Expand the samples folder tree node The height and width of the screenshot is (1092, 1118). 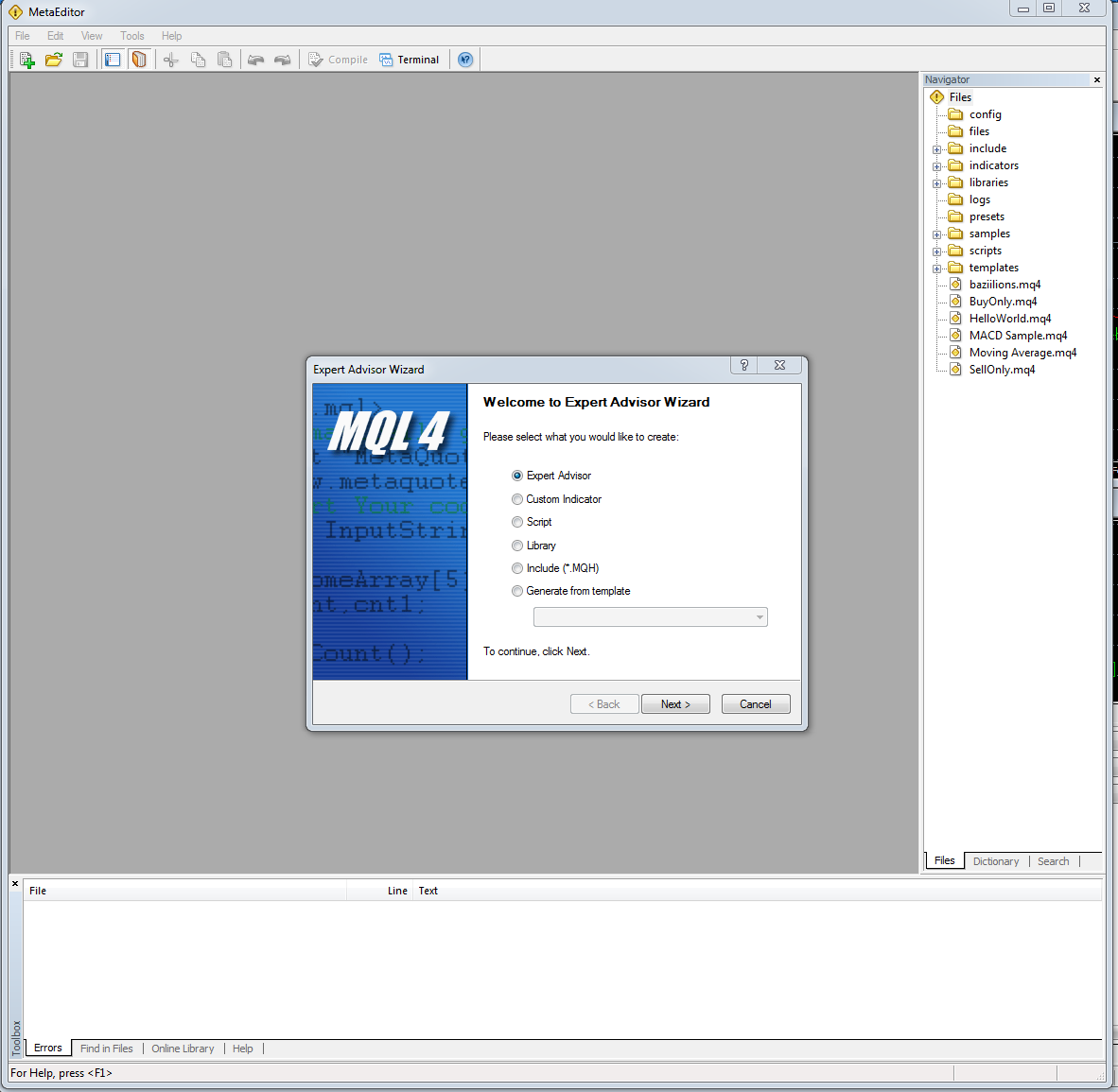tap(937, 234)
